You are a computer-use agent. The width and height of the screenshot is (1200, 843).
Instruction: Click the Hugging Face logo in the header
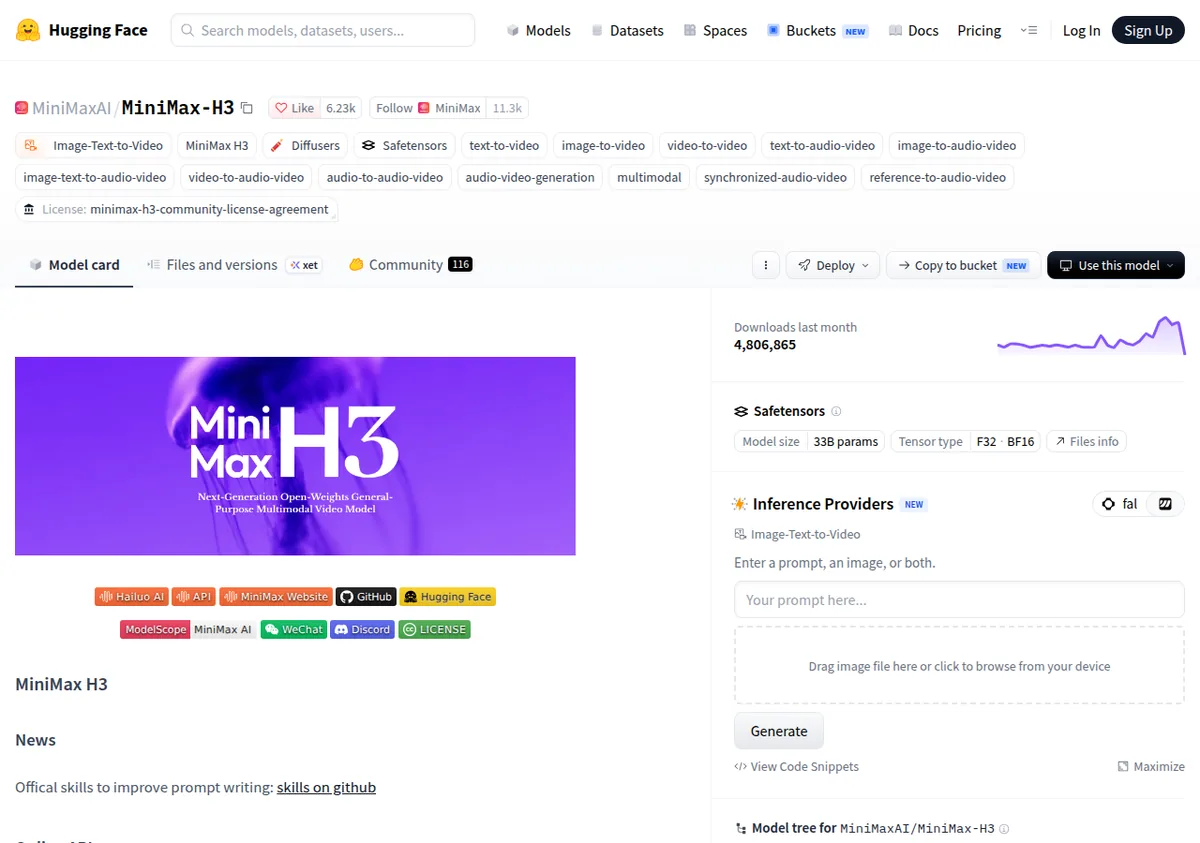click(x=82, y=30)
